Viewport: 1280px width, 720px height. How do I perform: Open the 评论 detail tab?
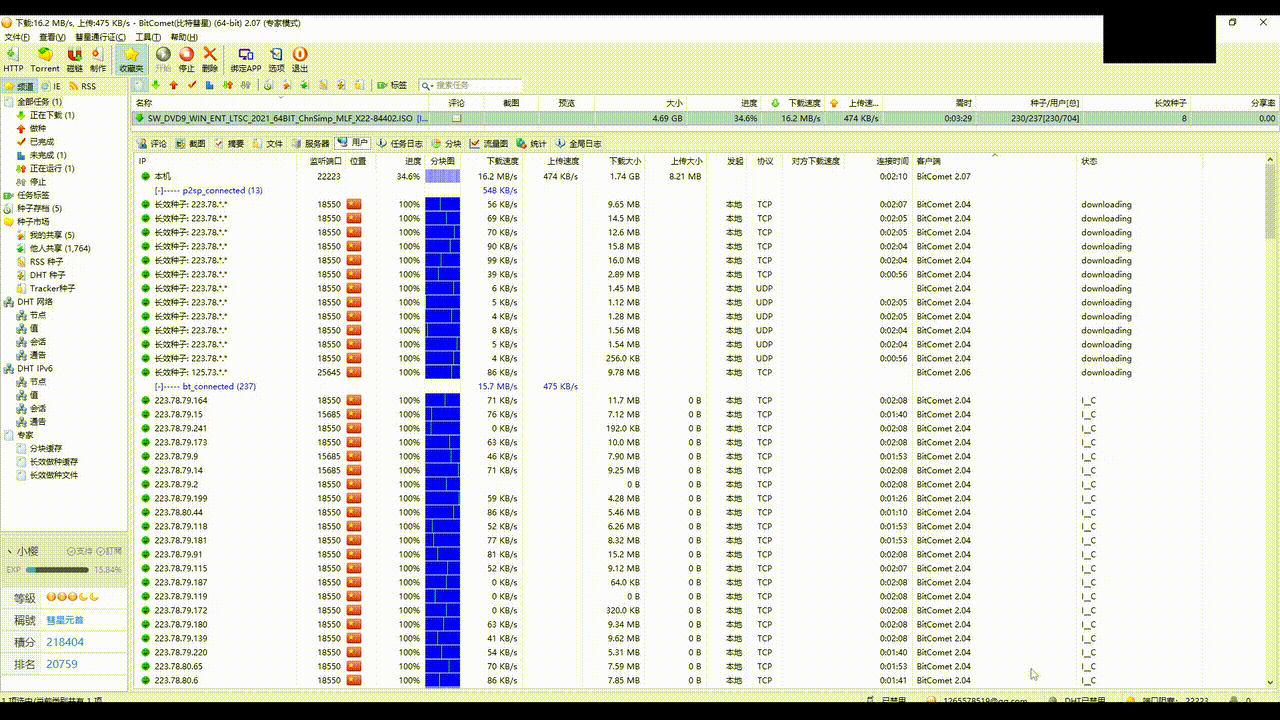[x=153, y=144]
